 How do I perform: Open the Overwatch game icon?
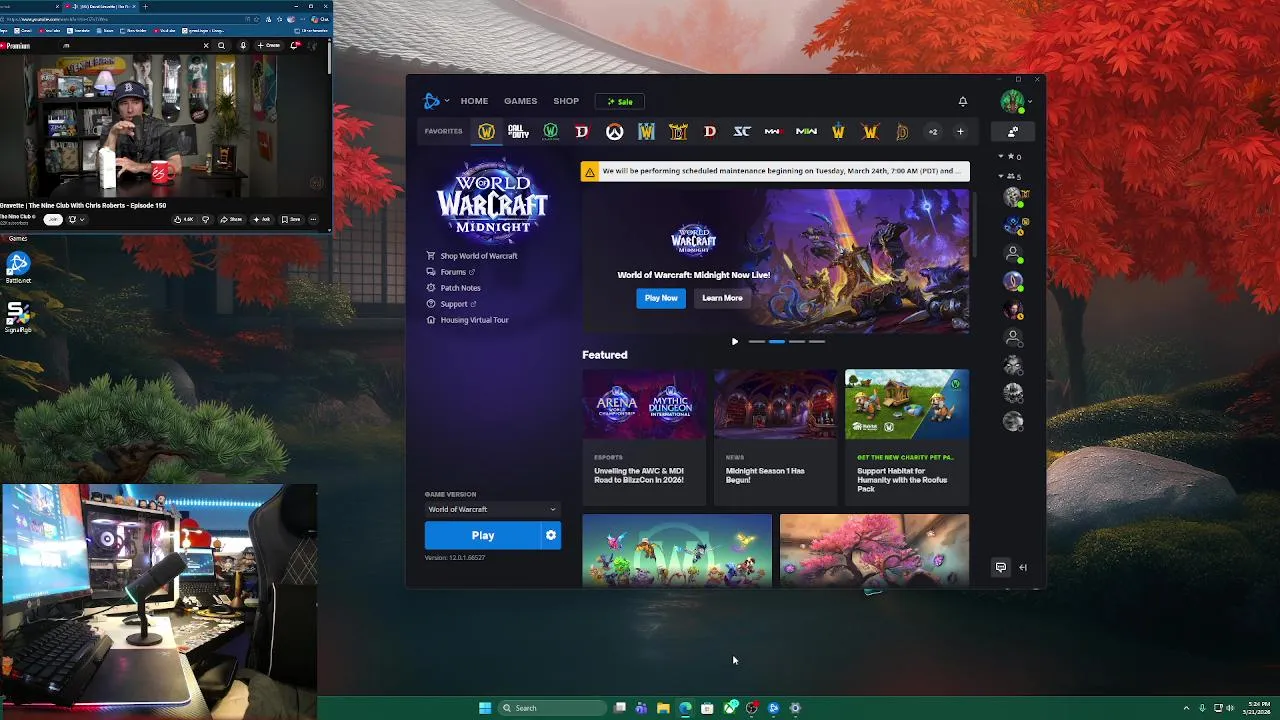coord(614,132)
